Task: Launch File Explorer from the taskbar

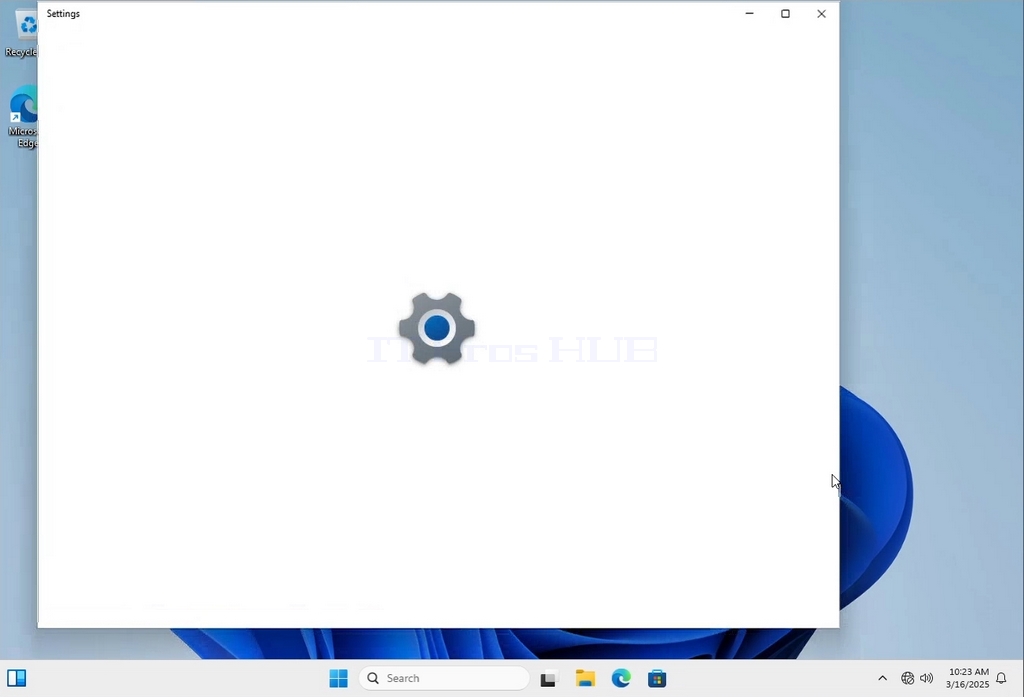Action: click(585, 678)
